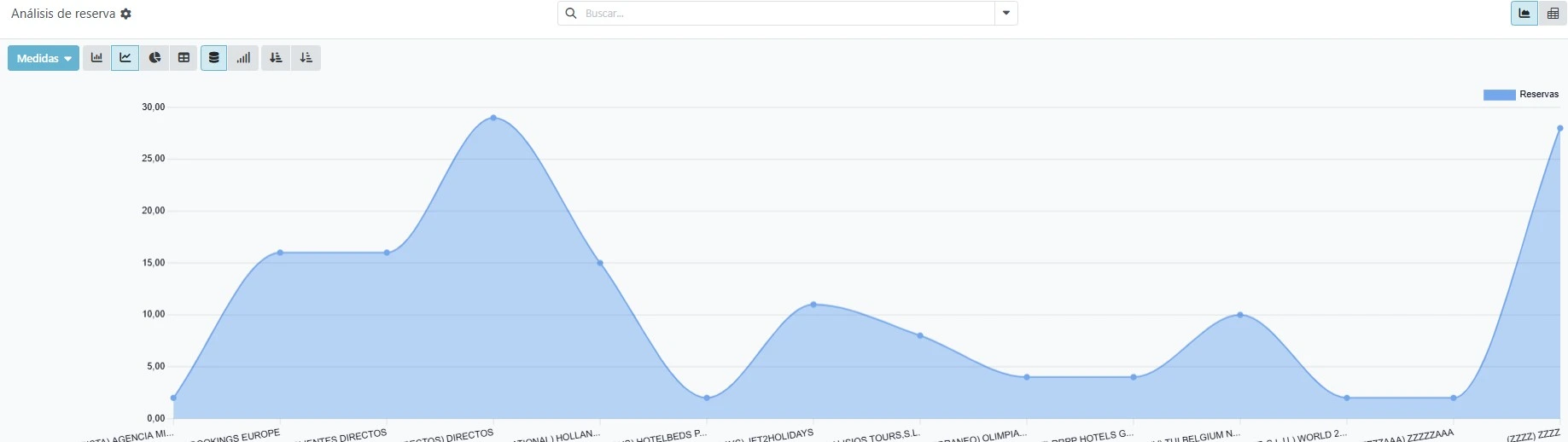Click the data point above TOURS,S.L.
Screen dimensions: 1568x442
920,335
